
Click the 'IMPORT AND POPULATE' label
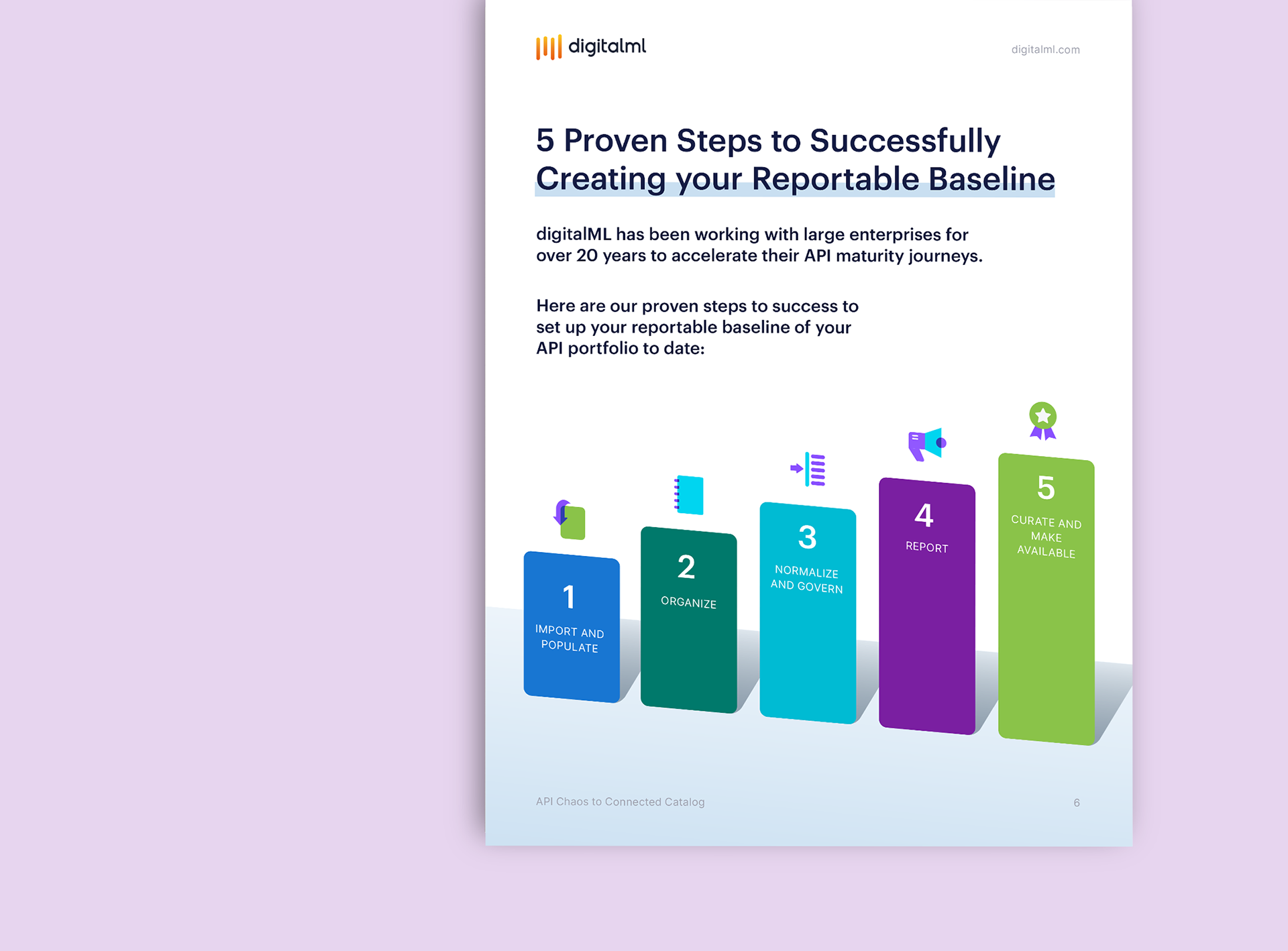(570, 638)
